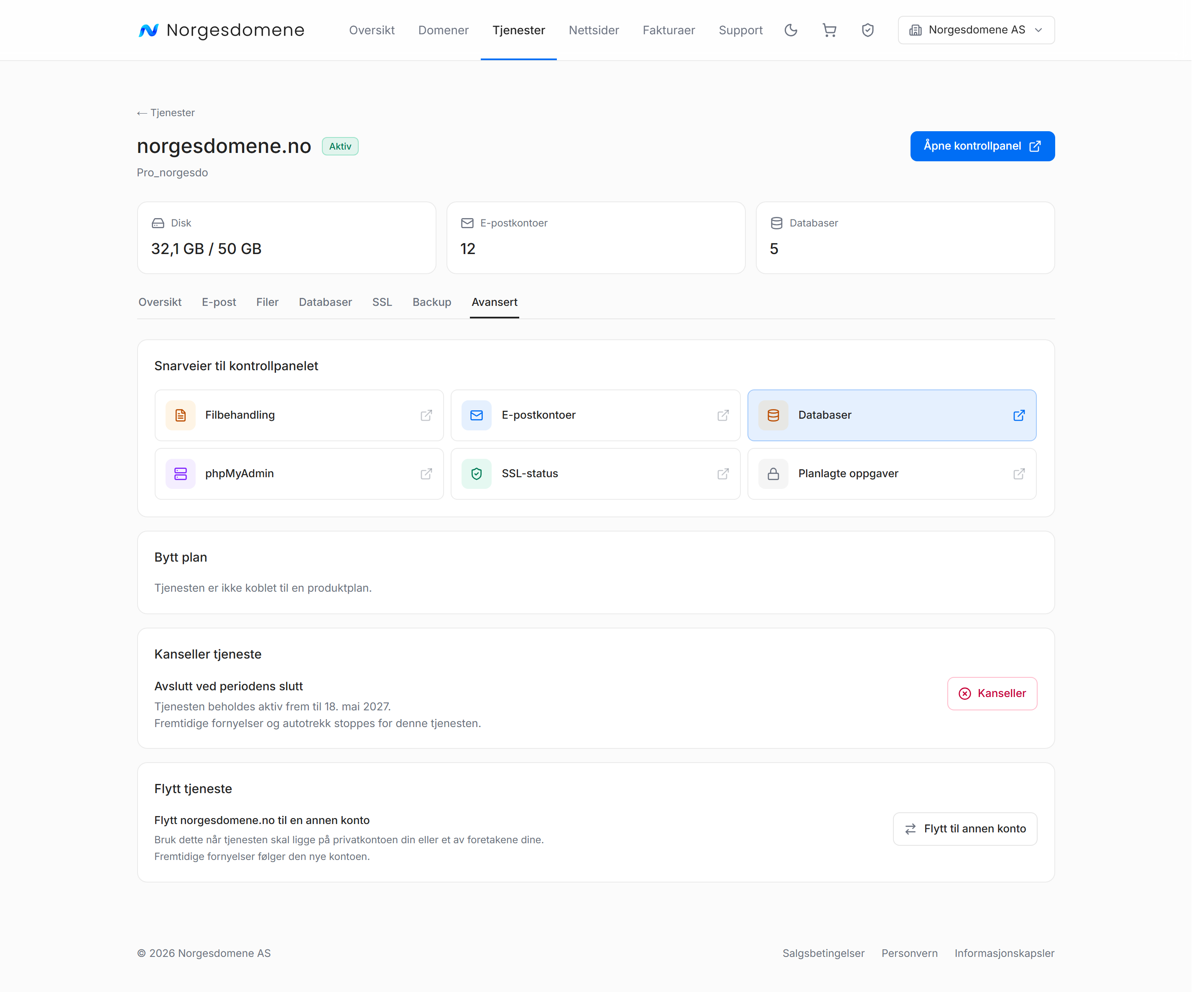
Task: Click the Aktiv status badge
Action: click(340, 146)
